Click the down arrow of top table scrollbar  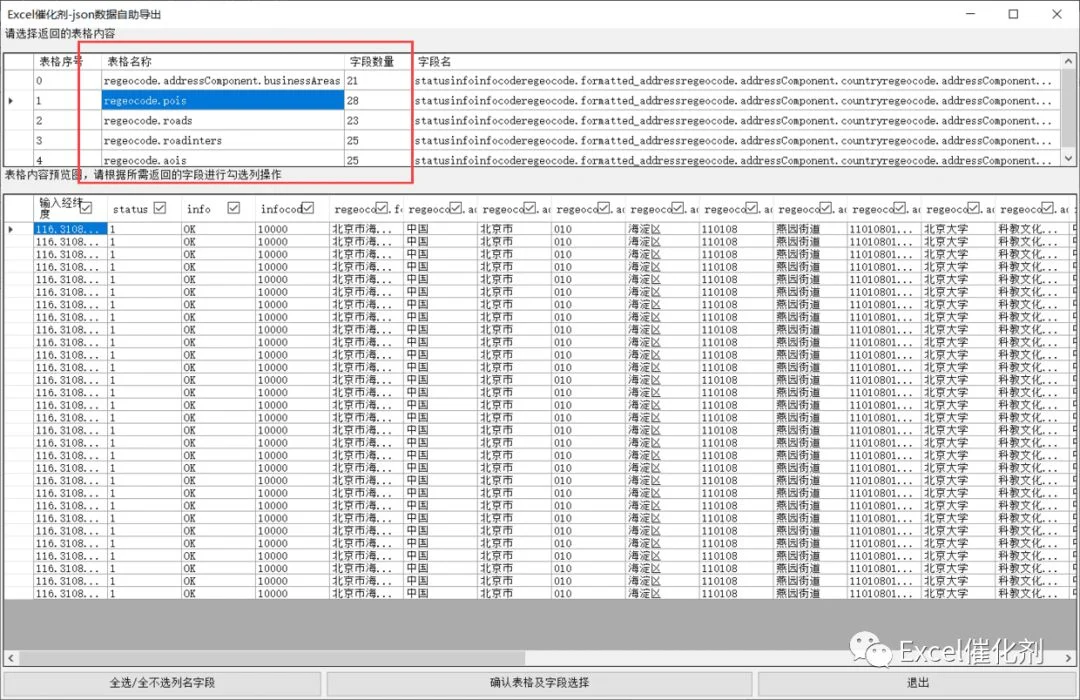click(1069, 158)
